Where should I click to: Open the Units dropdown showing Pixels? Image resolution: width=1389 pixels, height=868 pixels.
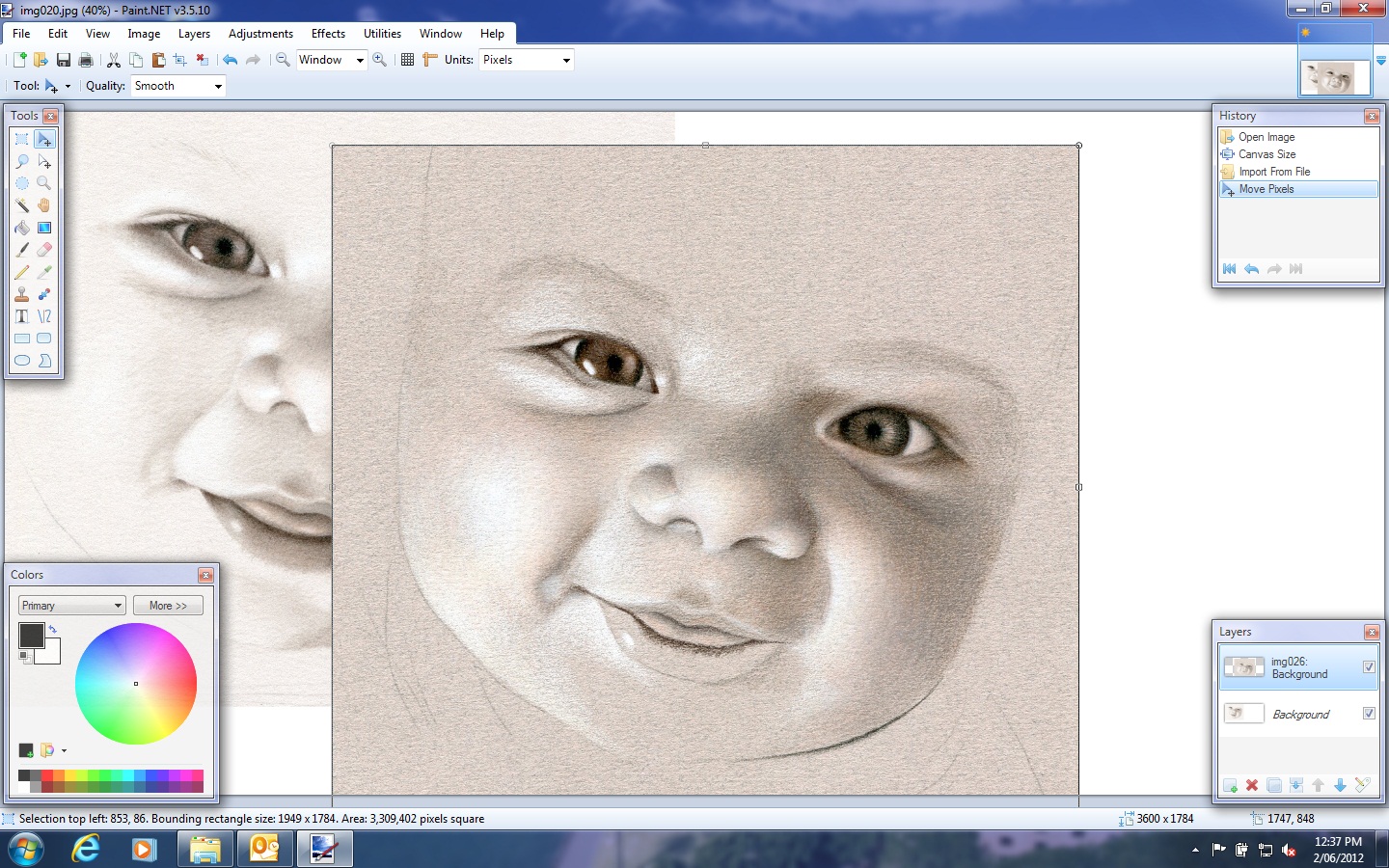coord(526,60)
